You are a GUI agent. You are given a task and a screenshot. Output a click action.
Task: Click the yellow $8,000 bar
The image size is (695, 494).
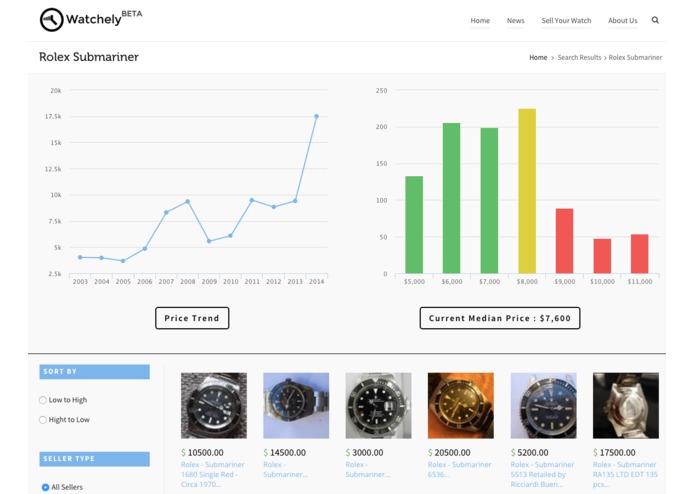tap(527, 191)
